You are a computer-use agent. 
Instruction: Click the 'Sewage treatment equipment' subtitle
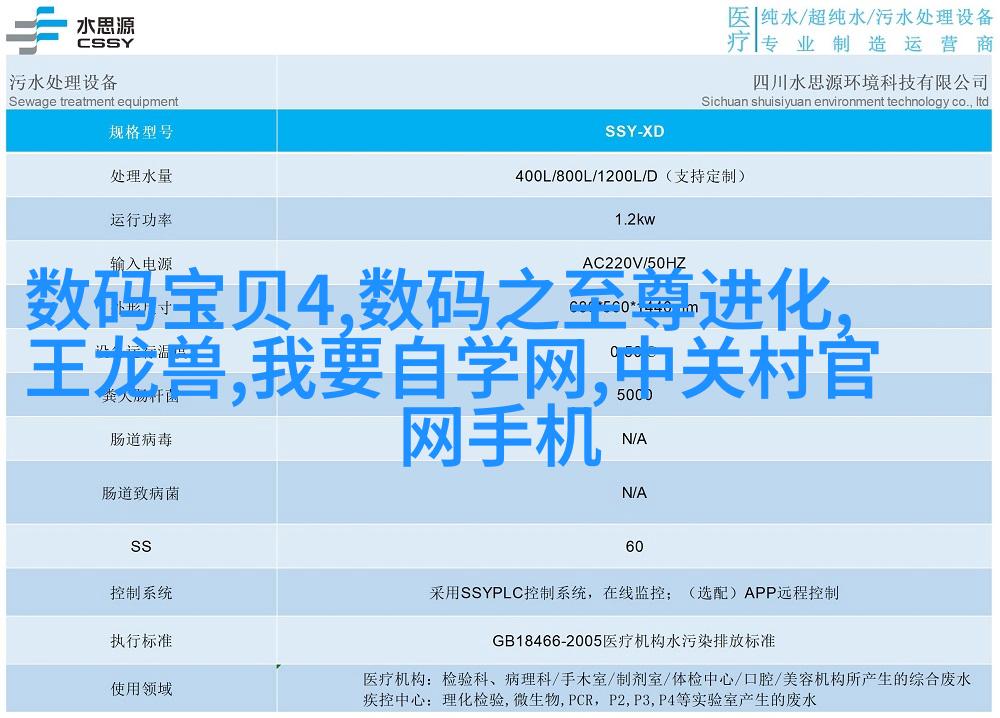tap(94, 101)
